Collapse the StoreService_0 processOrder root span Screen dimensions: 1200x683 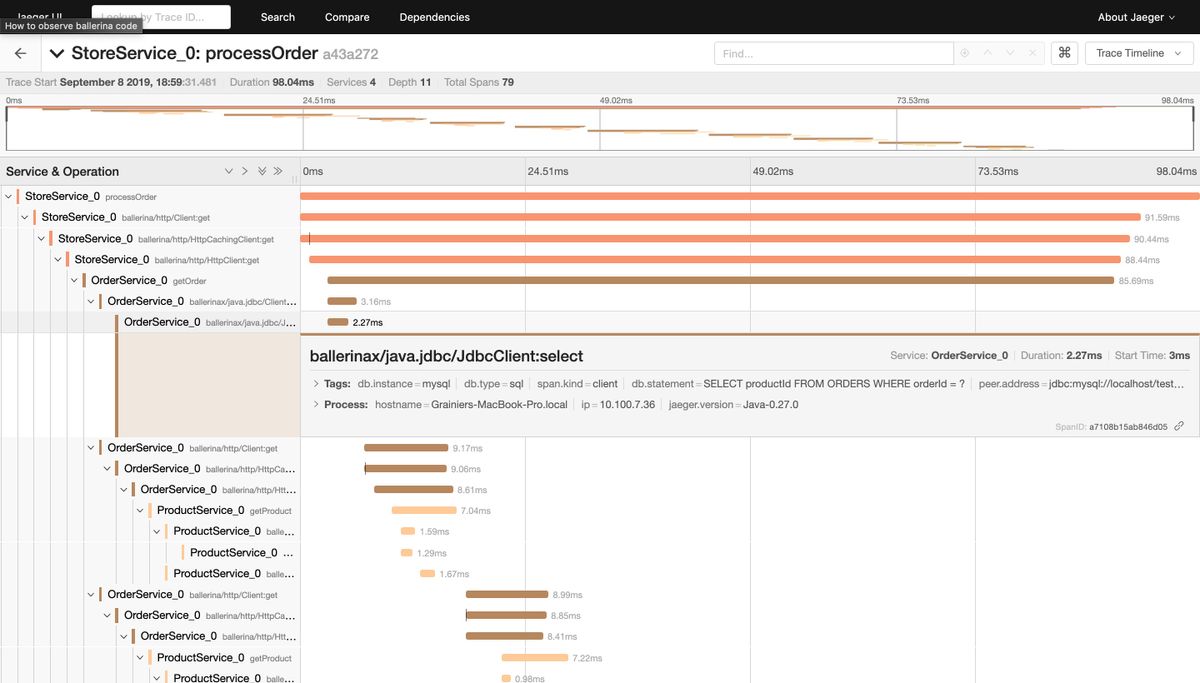pos(9,197)
